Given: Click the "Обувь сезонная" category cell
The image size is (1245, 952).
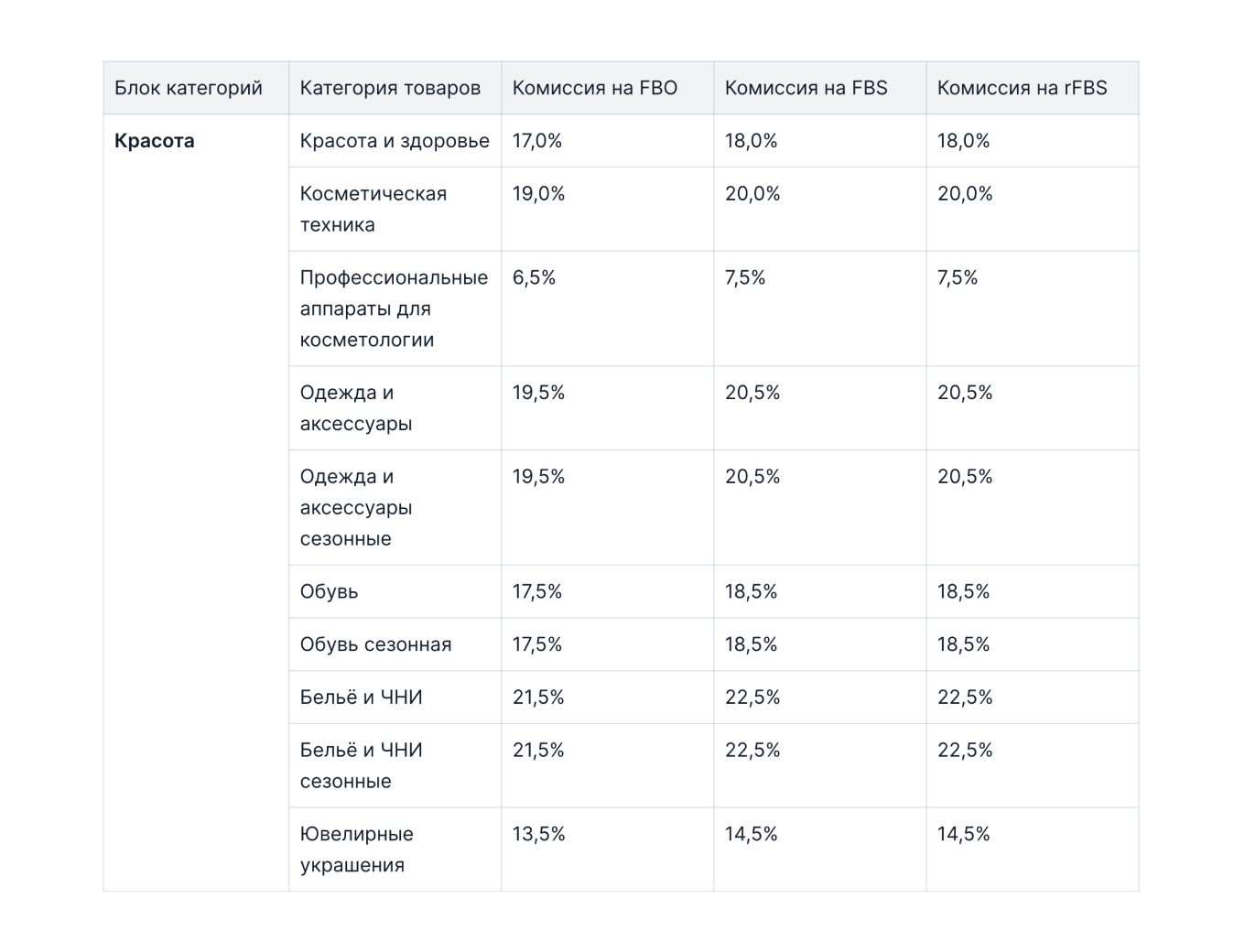Looking at the screenshot, I should coord(375,644).
